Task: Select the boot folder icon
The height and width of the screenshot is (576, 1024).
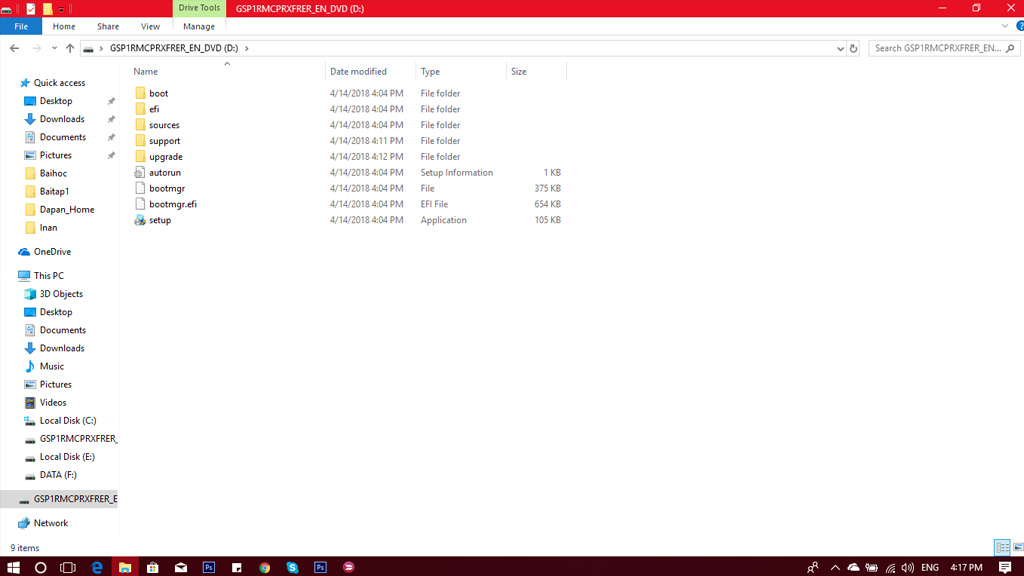Action: tap(140, 93)
